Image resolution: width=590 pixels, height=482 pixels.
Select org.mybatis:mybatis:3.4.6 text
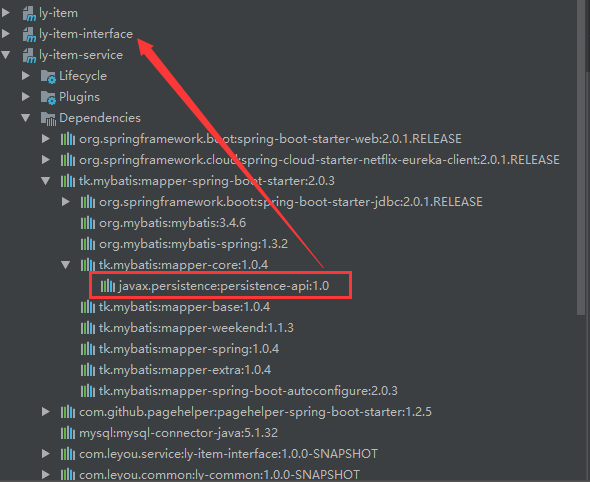tap(172, 223)
